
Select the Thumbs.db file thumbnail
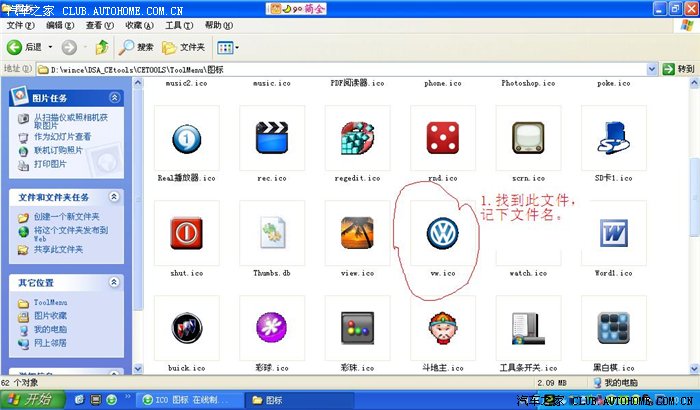coord(271,234)
